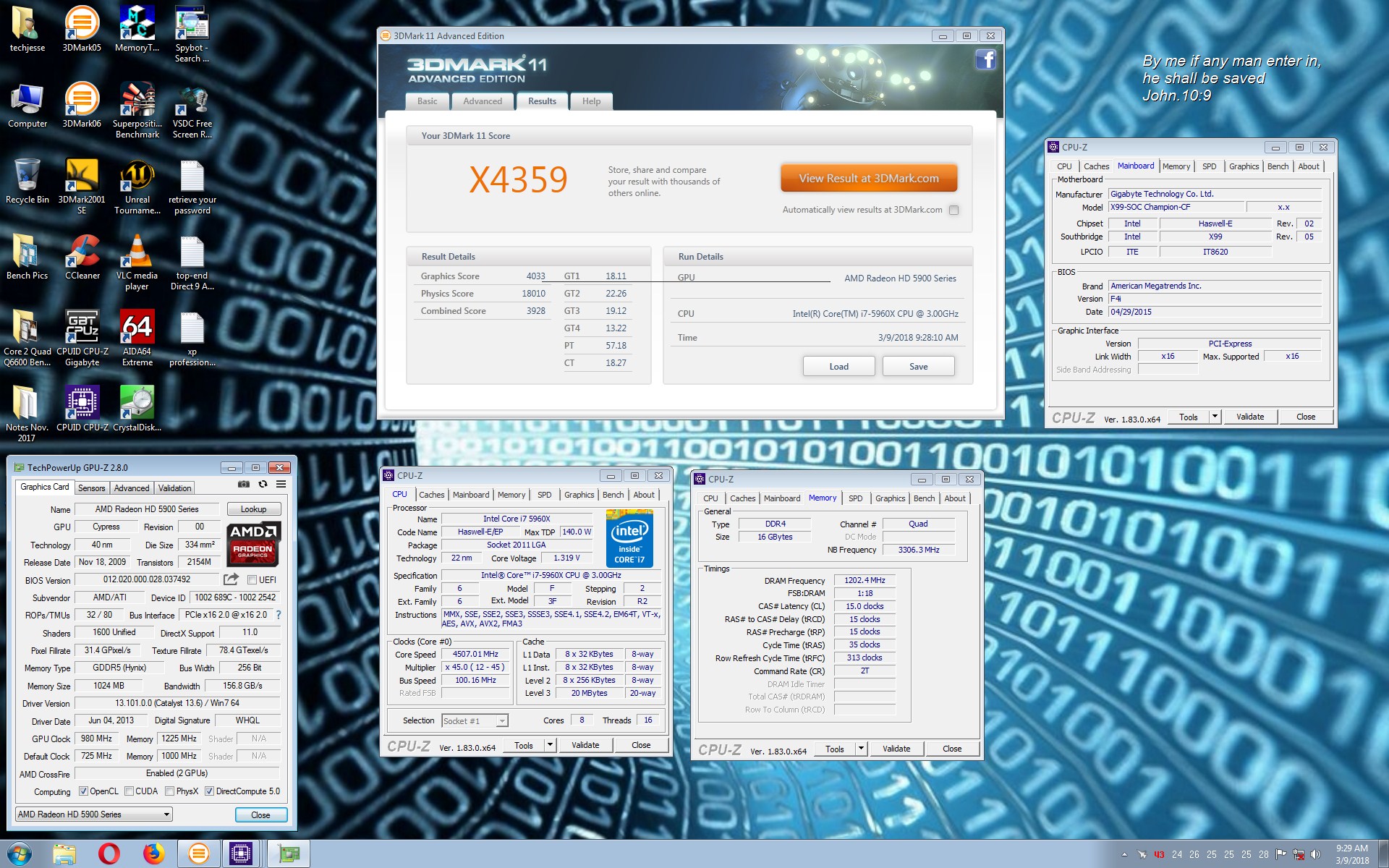Image resolution: width=1389 pixels, height=868 pixels.
Task: Open Firefox from the taskbar
Action: point(153,854)
